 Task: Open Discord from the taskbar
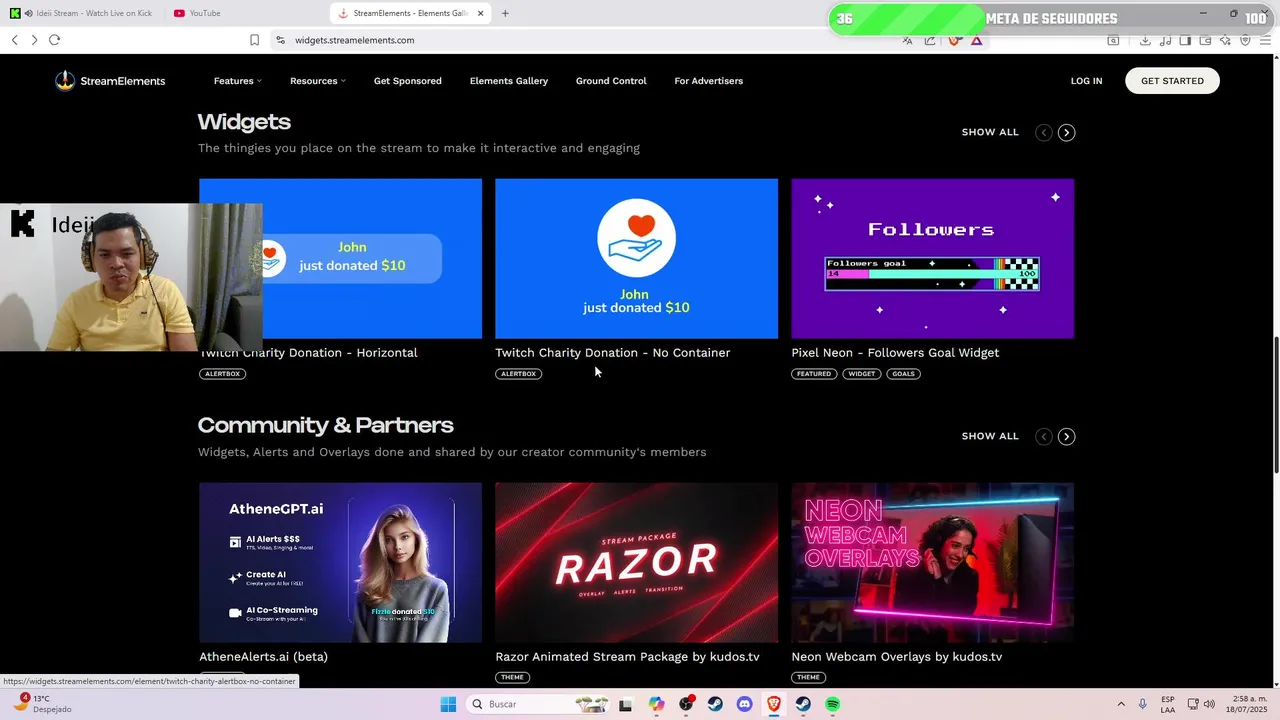(x=744, y=704)
